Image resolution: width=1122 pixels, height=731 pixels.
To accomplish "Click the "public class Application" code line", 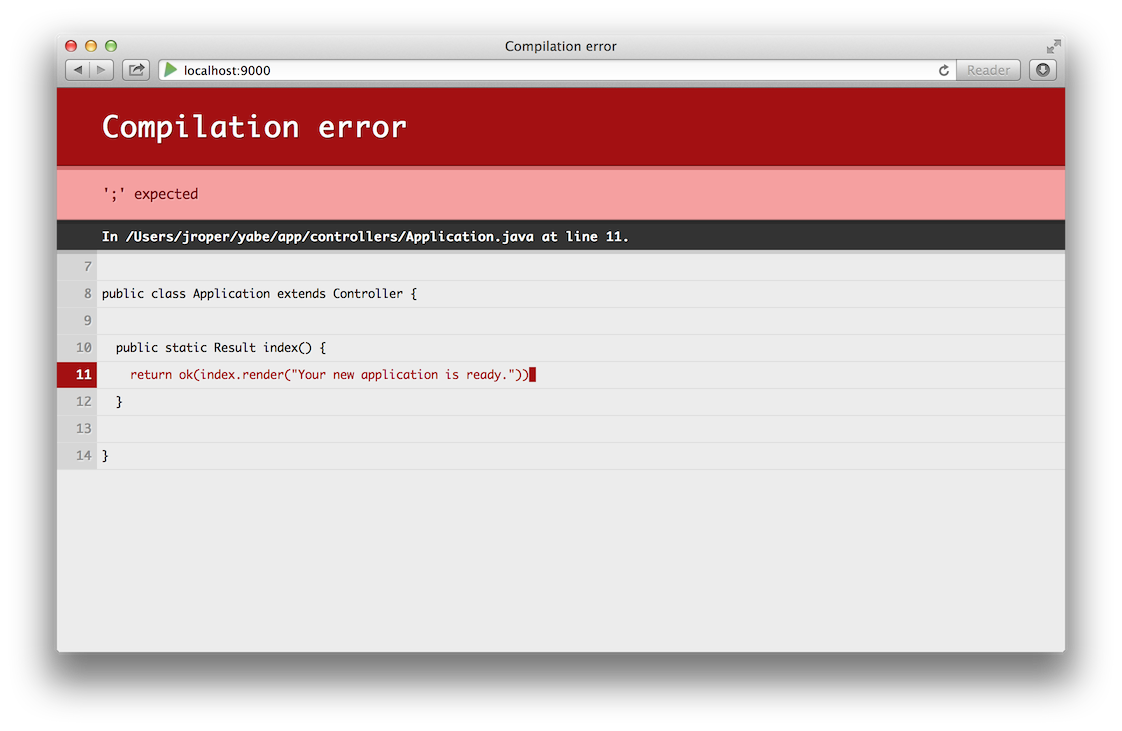I will click(259, 294).
